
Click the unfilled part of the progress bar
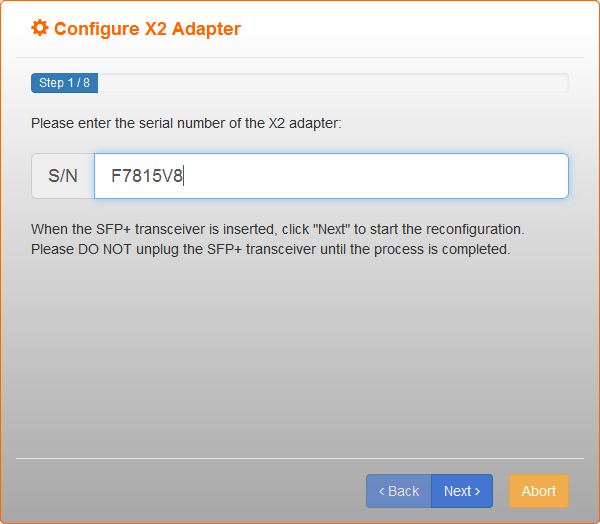[333, 83]
